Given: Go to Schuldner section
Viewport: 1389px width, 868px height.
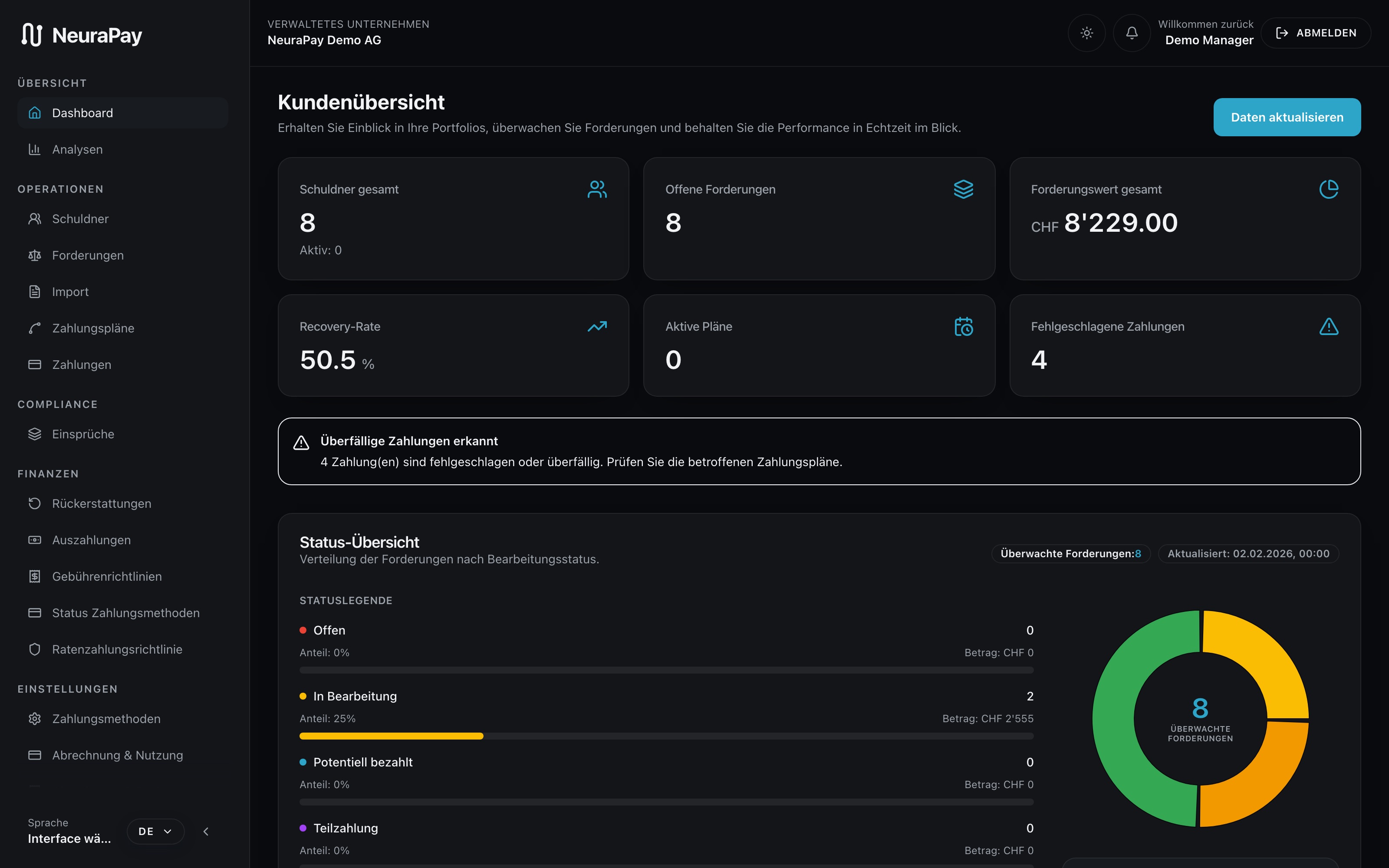Looking at the screenshot, I should click(x=123, y=219).
